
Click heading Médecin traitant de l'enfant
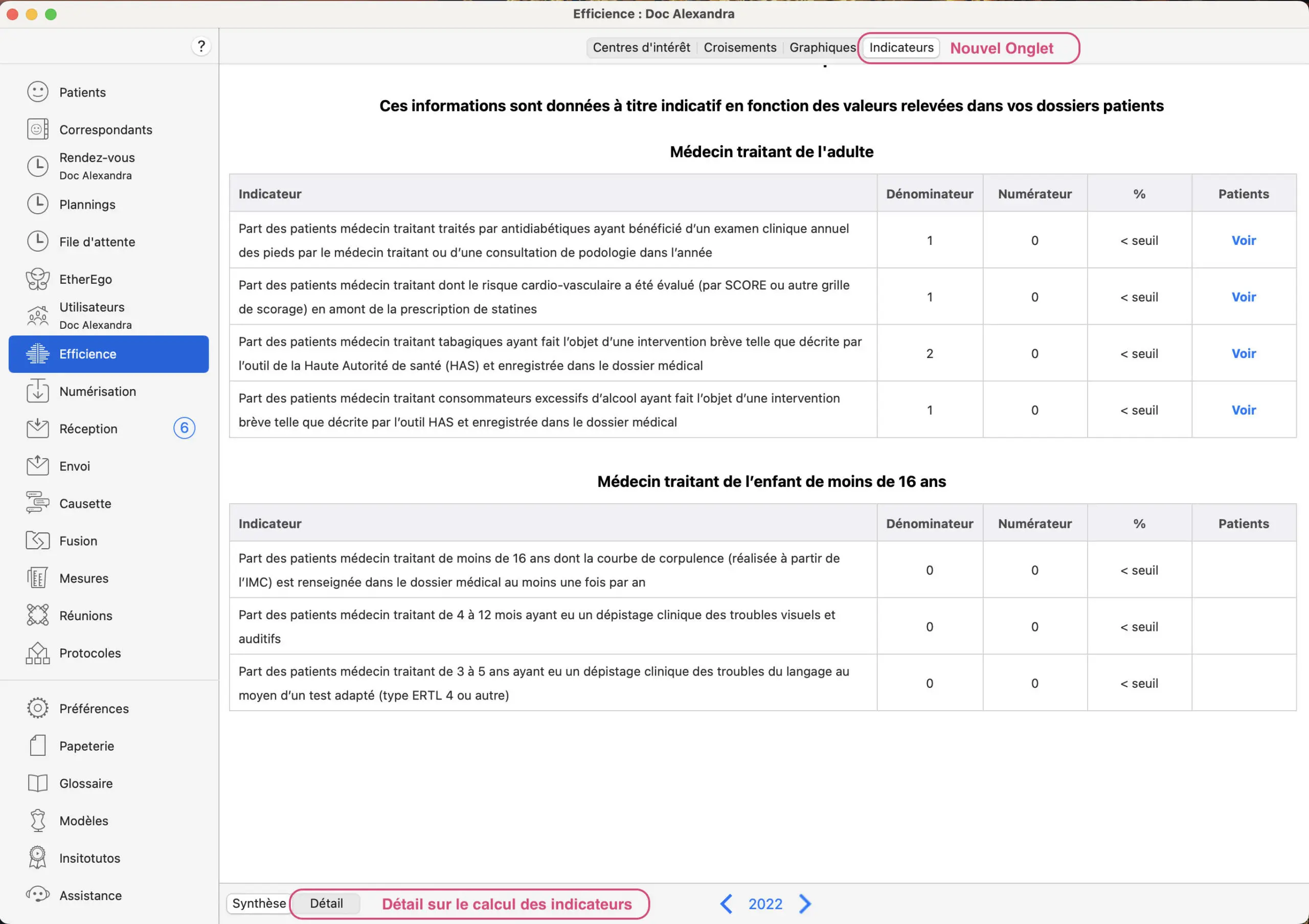772,482
